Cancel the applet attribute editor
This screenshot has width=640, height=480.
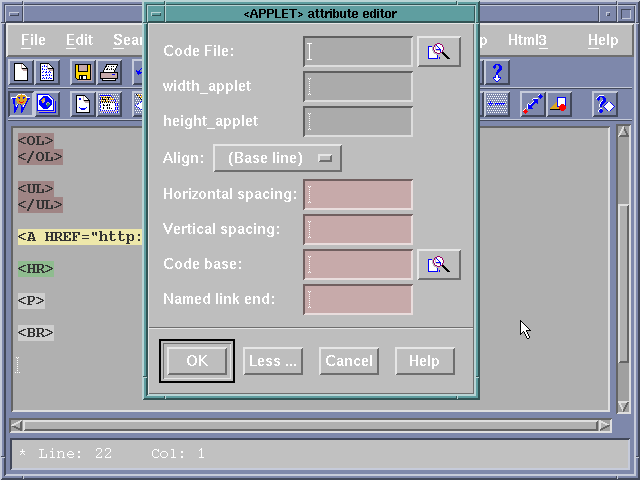click(x=349, y=361)
